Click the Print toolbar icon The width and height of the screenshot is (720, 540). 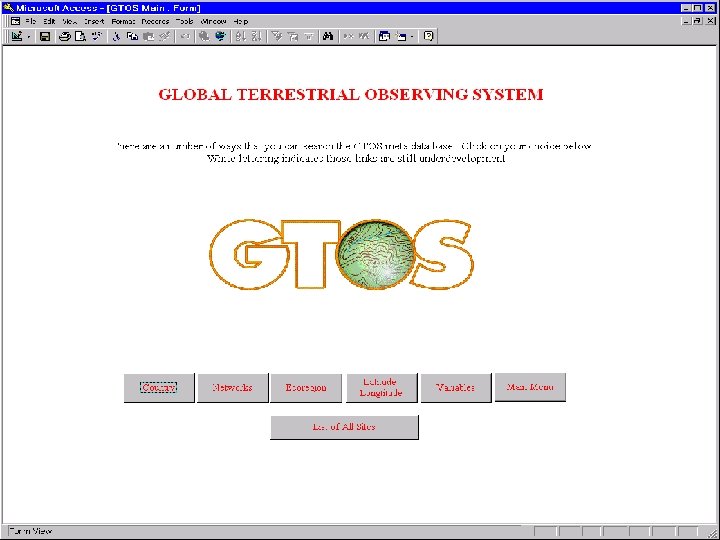pyautogui.click(x=64, y=36)
